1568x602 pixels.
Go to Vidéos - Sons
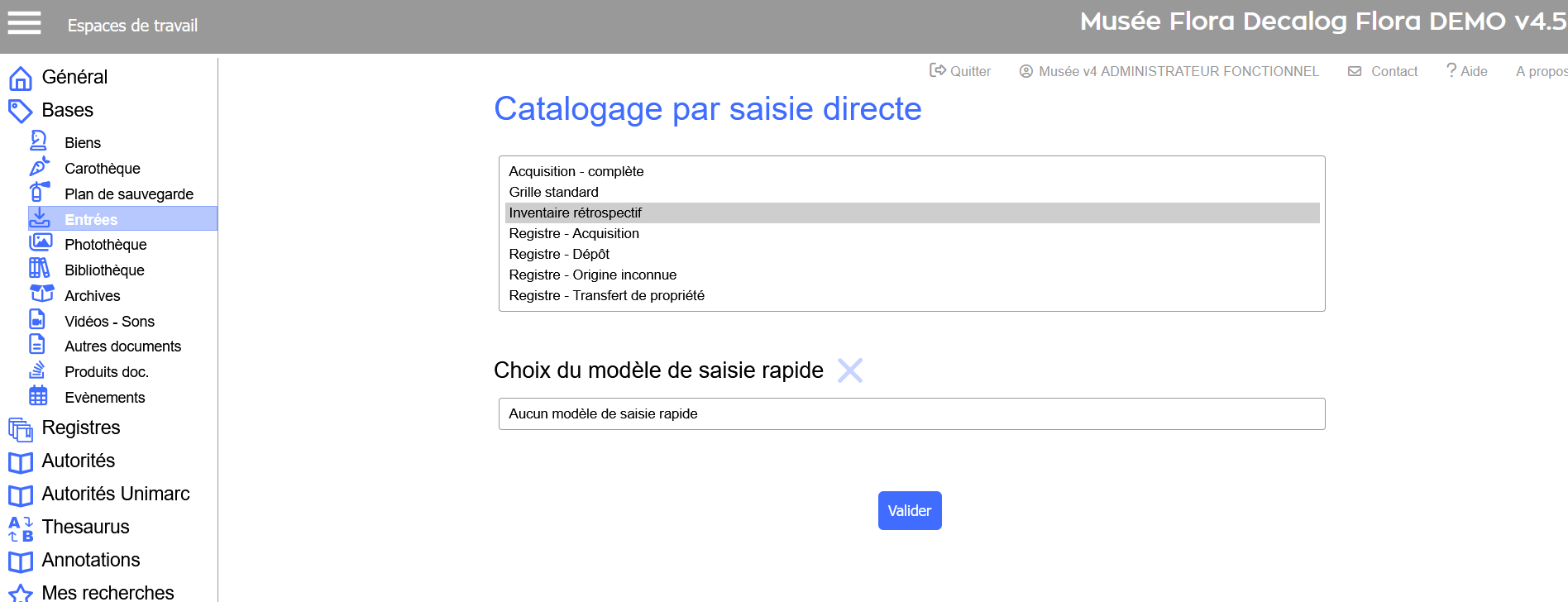point(109,321)
